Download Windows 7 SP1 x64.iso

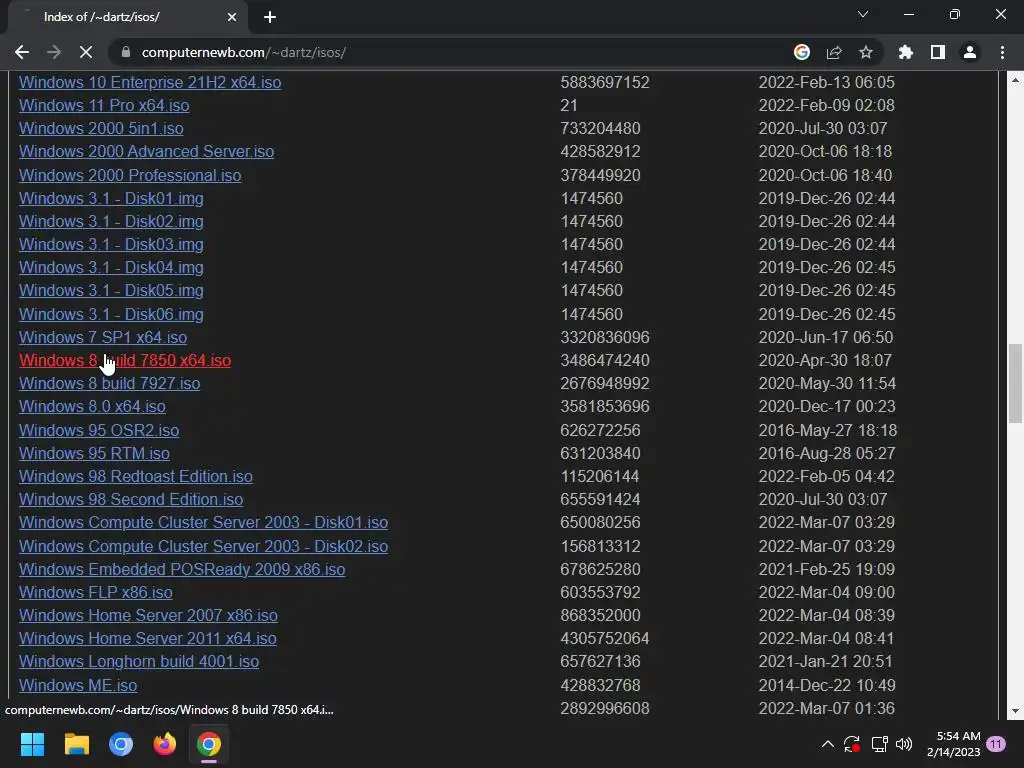[x=103, y=338]
